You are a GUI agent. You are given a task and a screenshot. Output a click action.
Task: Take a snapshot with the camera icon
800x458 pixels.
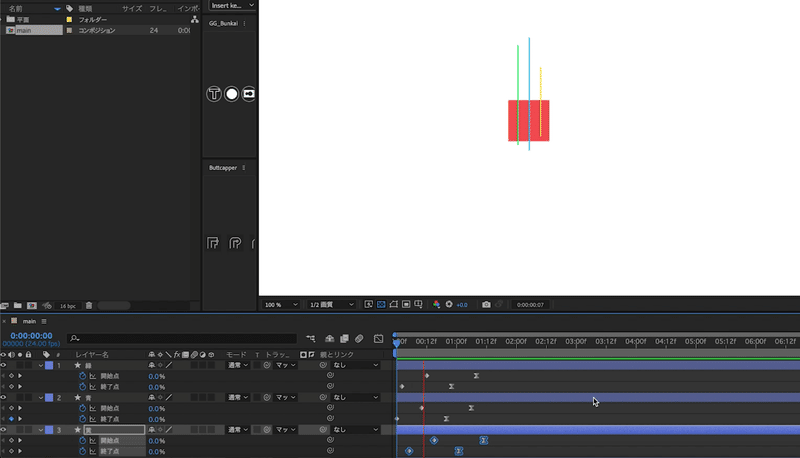click(486, 304)
